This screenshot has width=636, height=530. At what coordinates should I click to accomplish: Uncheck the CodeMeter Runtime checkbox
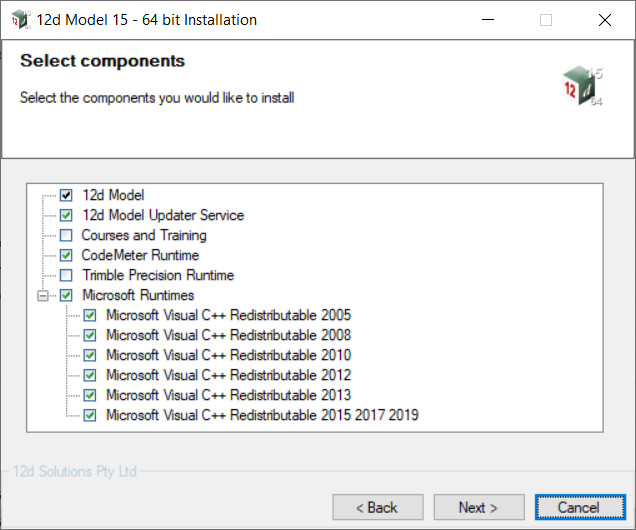pos(66,255)
